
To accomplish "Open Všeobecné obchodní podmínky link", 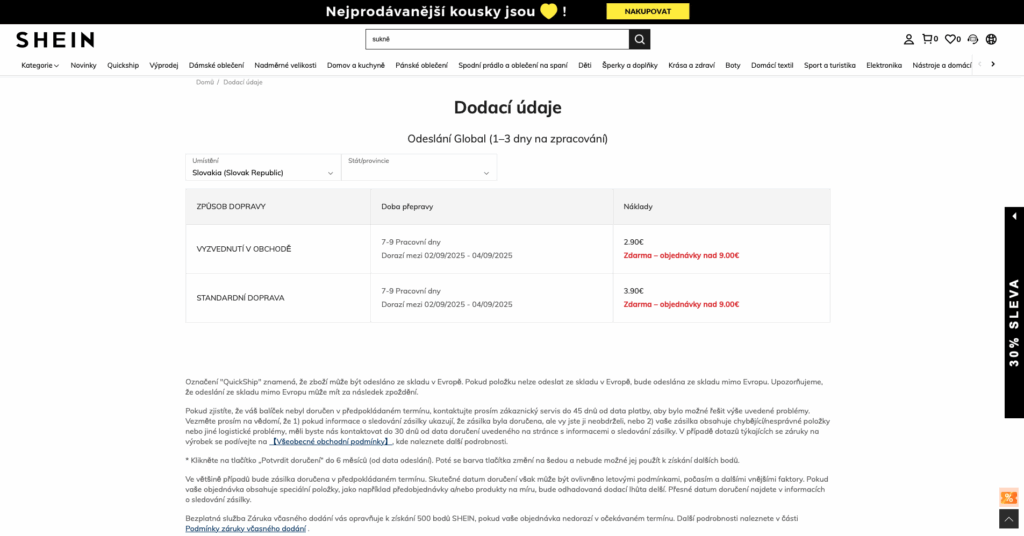I will pos(331,441).
